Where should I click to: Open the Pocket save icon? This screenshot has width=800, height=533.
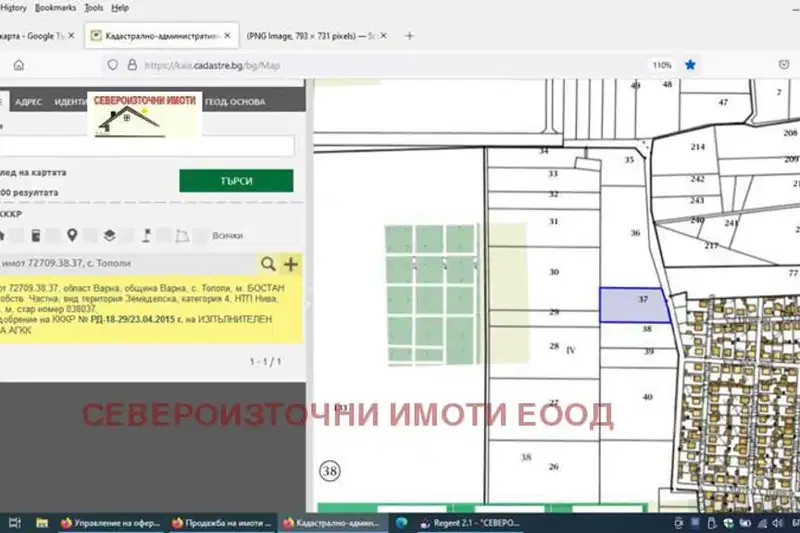pyautogui.click(x=784, y=65)
